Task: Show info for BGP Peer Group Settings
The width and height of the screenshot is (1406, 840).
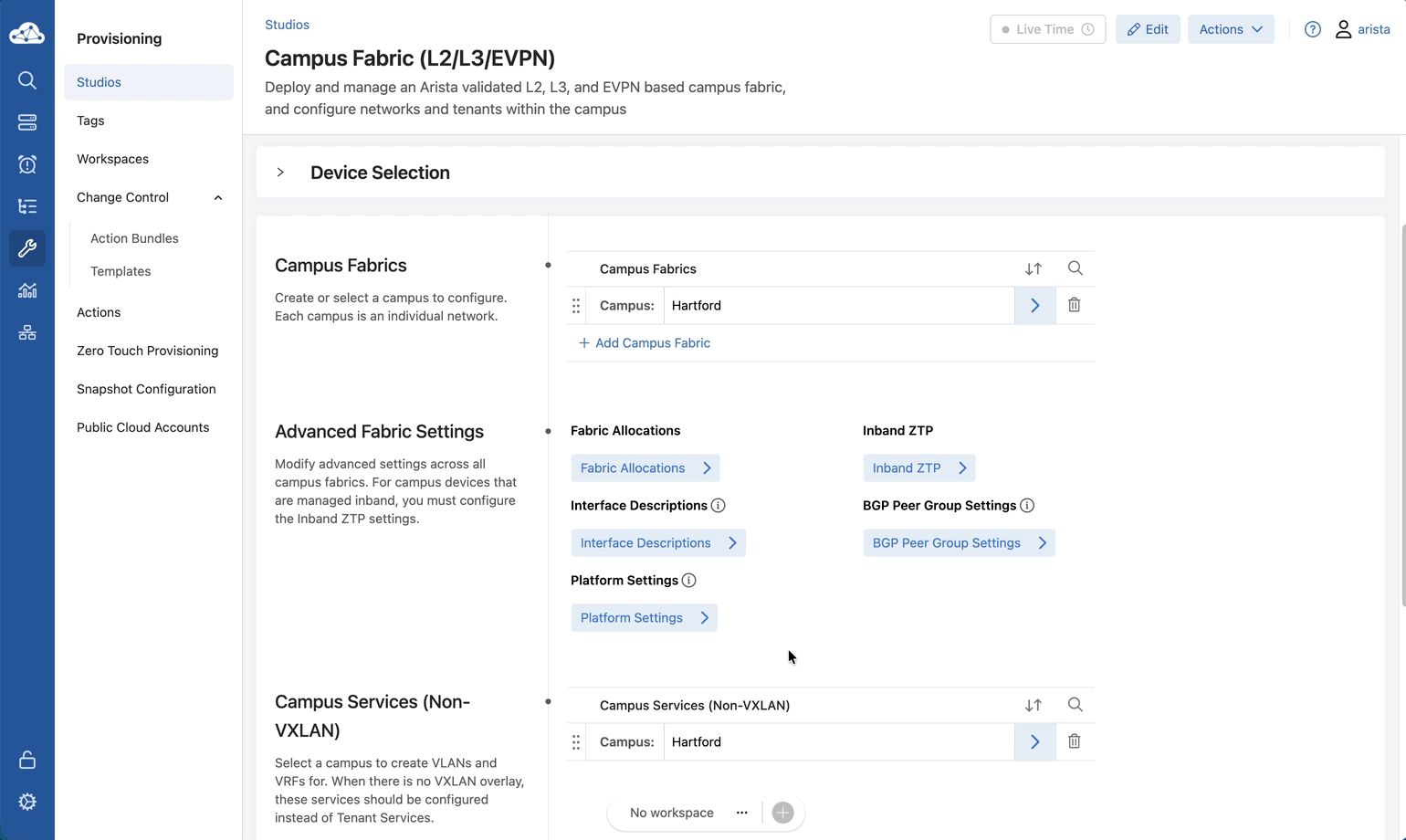Action: tap(1027, 506)
